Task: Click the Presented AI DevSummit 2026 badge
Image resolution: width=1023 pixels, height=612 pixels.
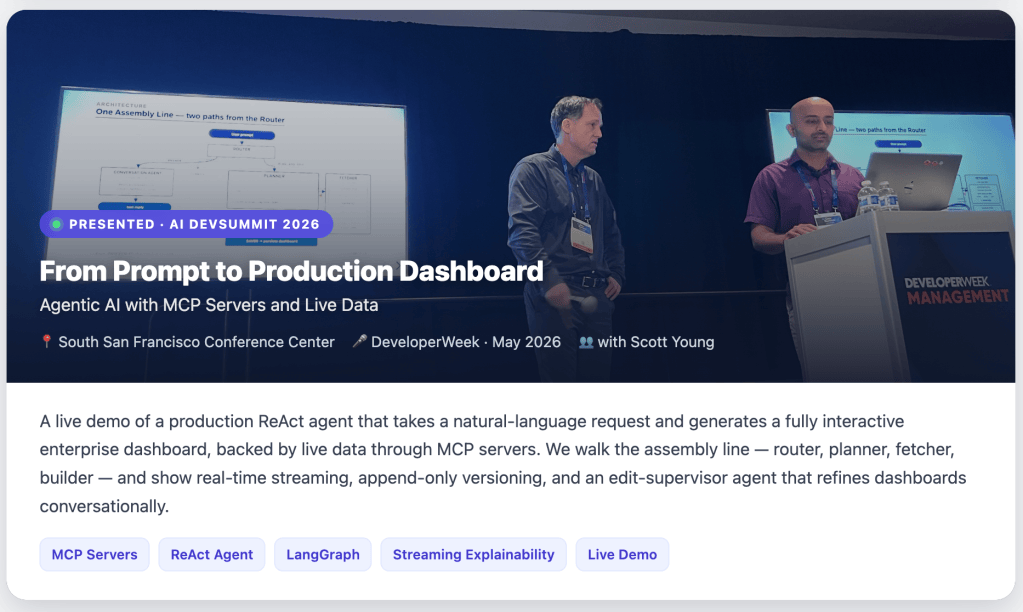Action: pos(187,224)
